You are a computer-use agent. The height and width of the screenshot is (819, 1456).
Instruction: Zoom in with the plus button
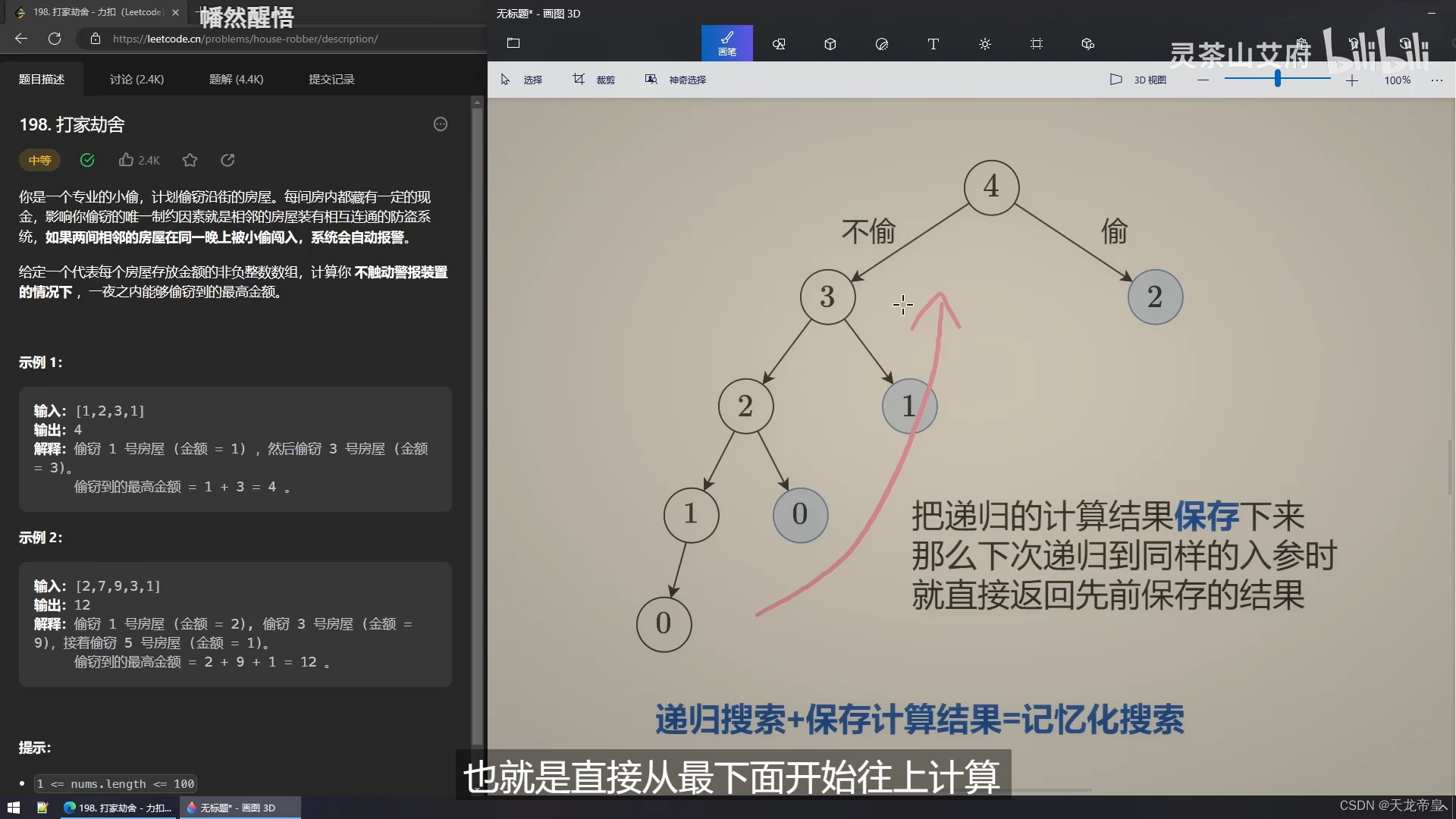[1352, 80]
